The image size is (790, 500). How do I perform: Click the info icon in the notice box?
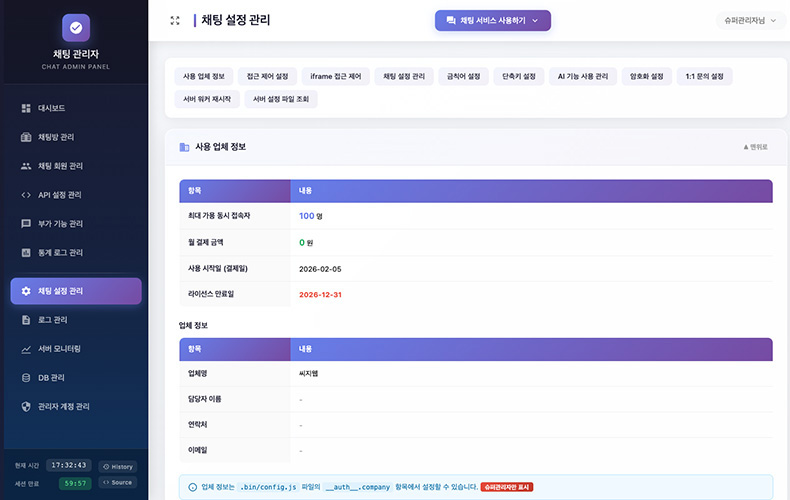click(192, 487)
